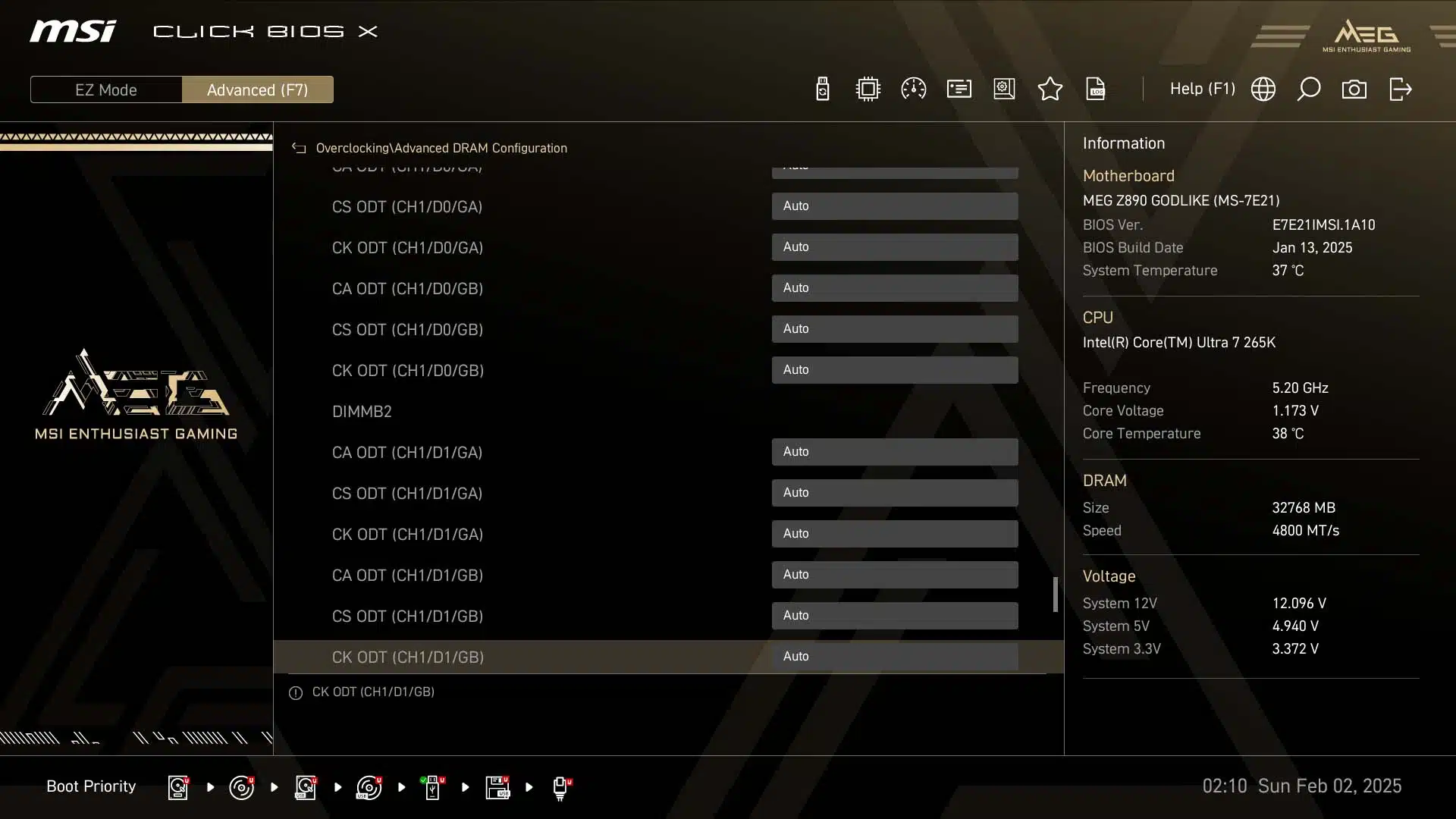Open Help (F1)
The width and height of the screenshot is (1456, 819).
[1203, 89]
